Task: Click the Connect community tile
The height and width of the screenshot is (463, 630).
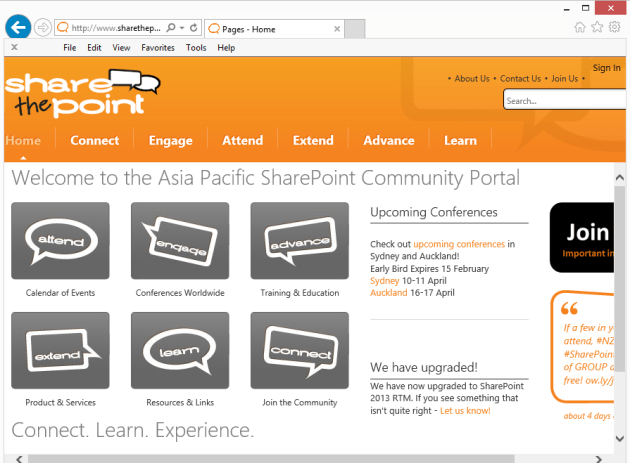Action: coord(299,351)
